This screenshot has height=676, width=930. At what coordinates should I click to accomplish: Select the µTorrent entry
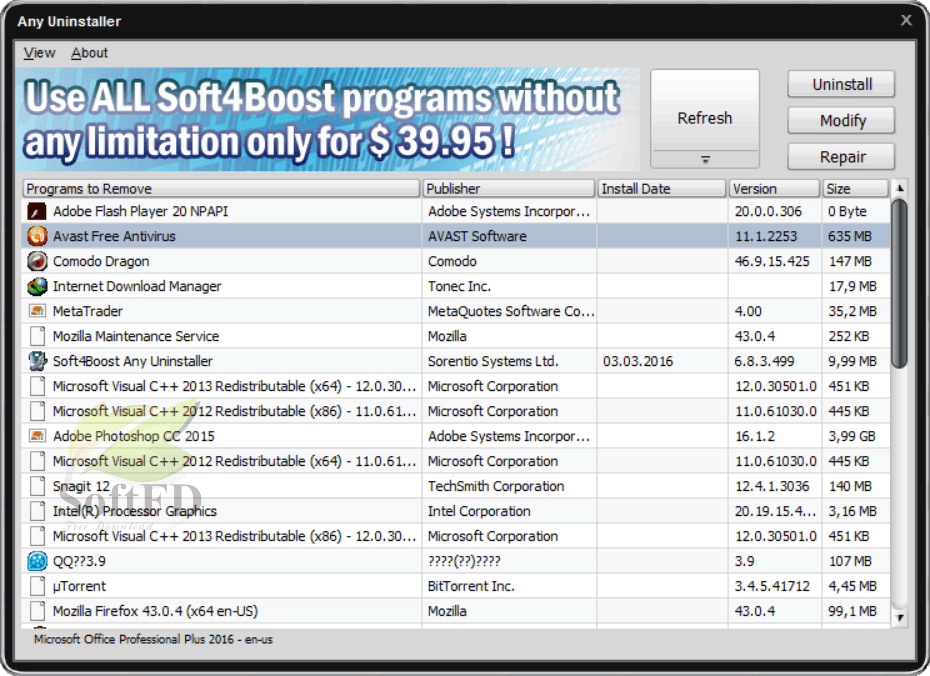(456, 585)
